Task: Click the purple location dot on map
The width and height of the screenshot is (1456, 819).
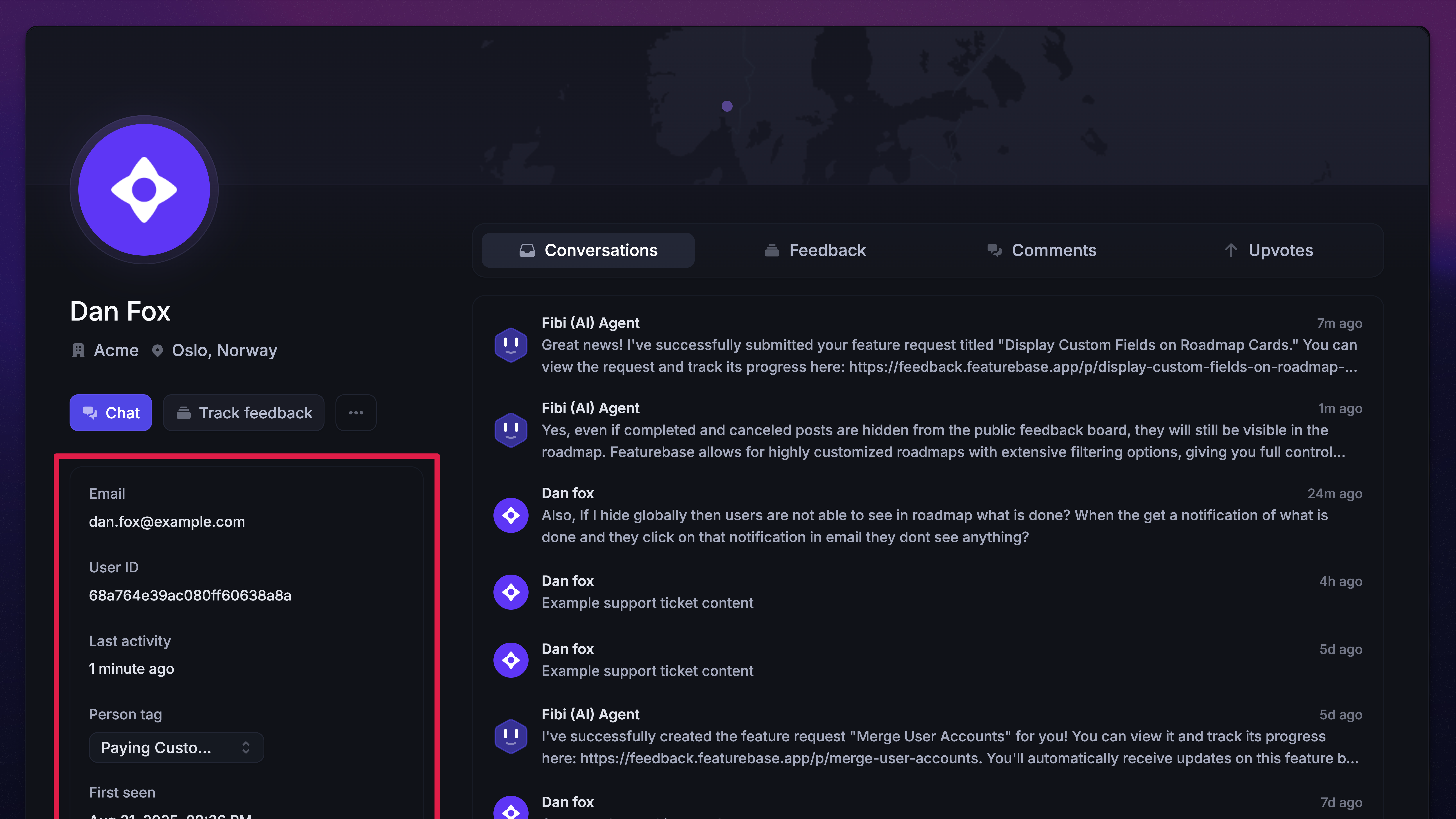Action: click(727, 106)
